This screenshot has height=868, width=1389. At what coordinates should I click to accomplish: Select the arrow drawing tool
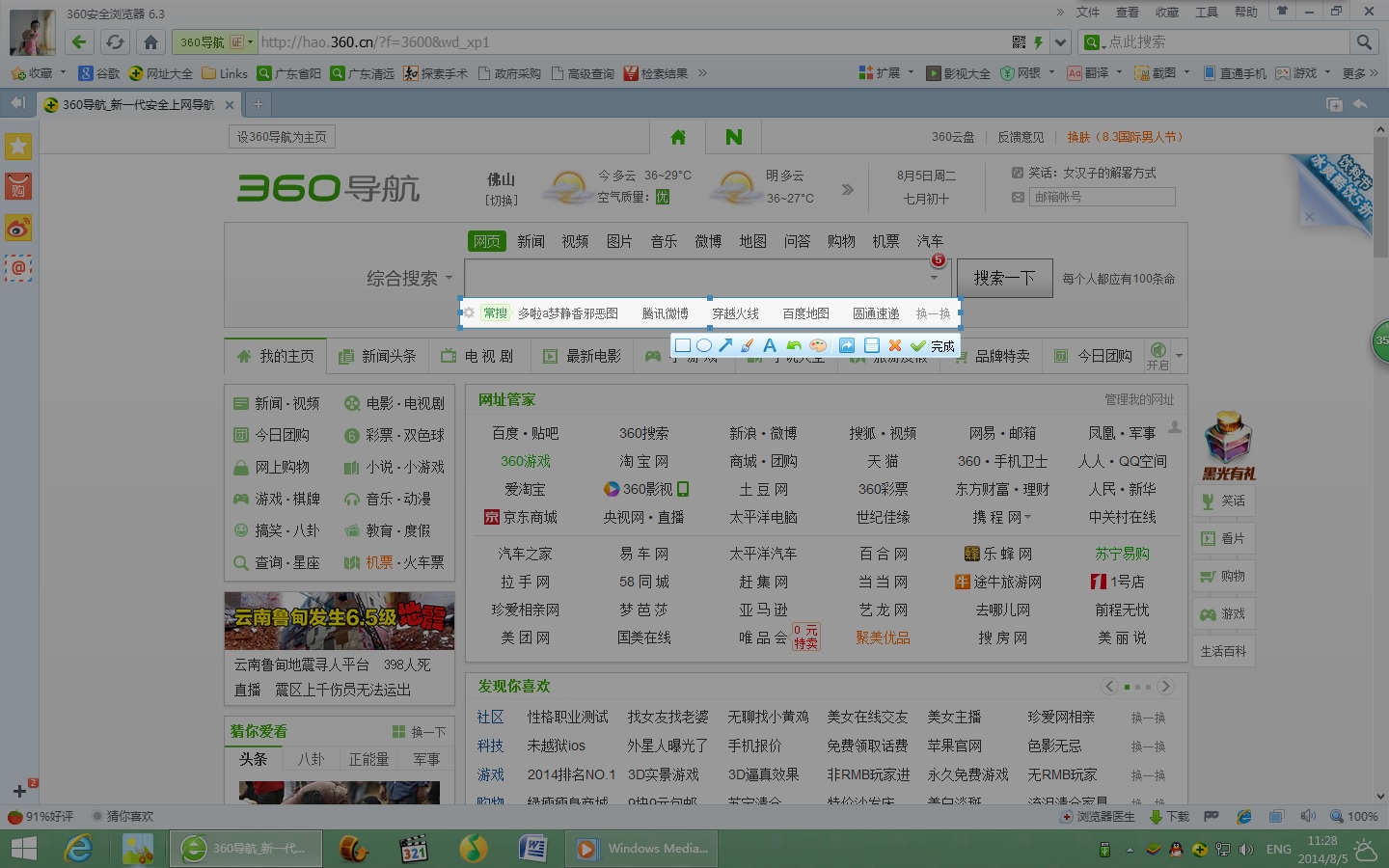click(x=725, y=345)
